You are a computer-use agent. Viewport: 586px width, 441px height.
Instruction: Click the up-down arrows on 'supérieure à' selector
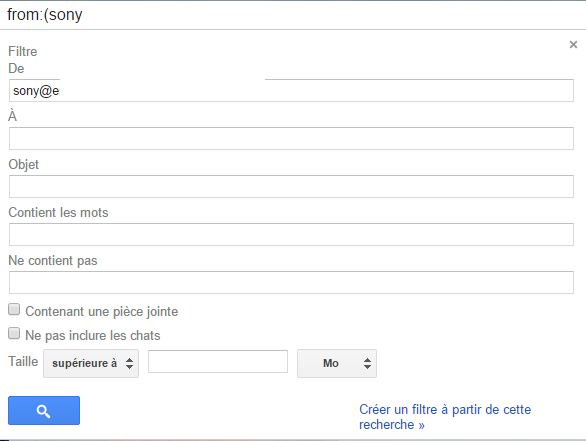pyautogui.click(x=129, y=363)
